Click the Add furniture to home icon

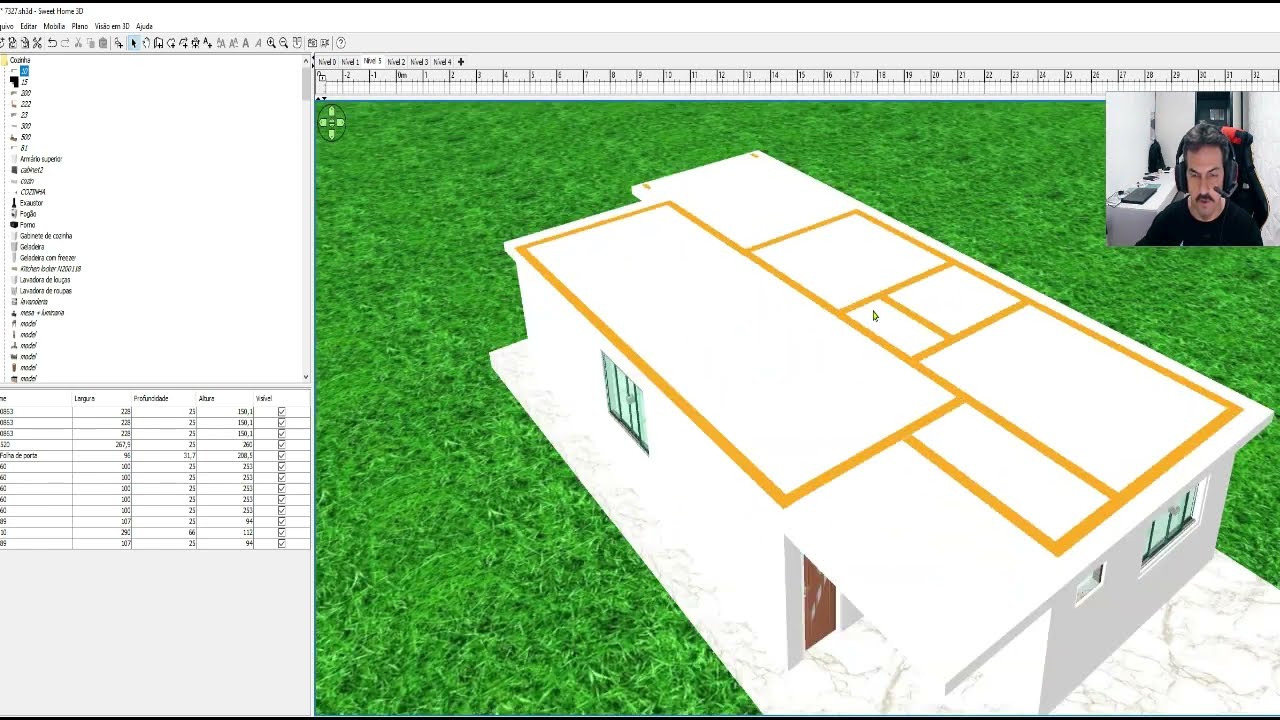point(118,43)
